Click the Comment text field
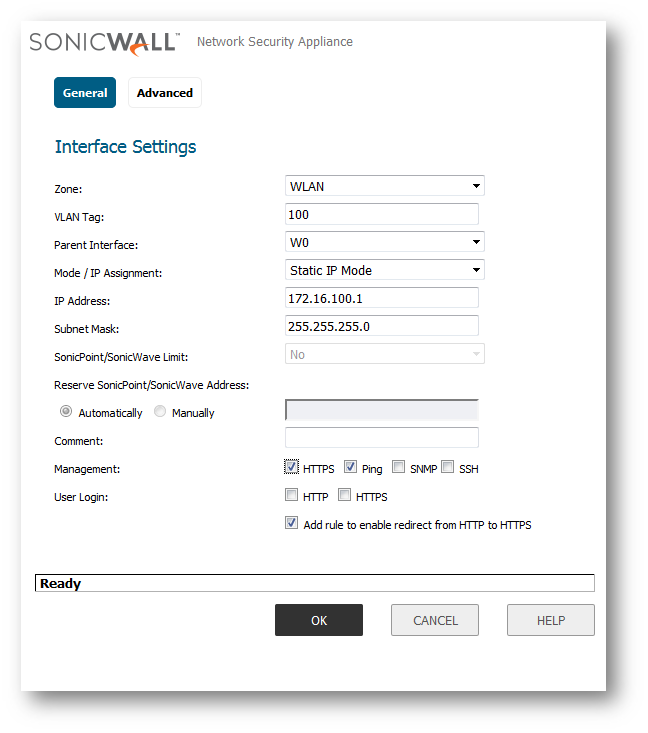 (x=381, y=438)
